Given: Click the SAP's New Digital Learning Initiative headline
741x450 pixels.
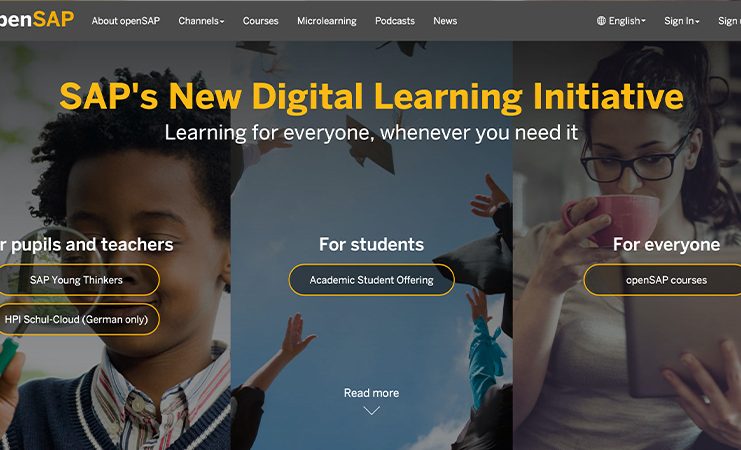Looking at the screenshot, I should (x=371, y=96).
